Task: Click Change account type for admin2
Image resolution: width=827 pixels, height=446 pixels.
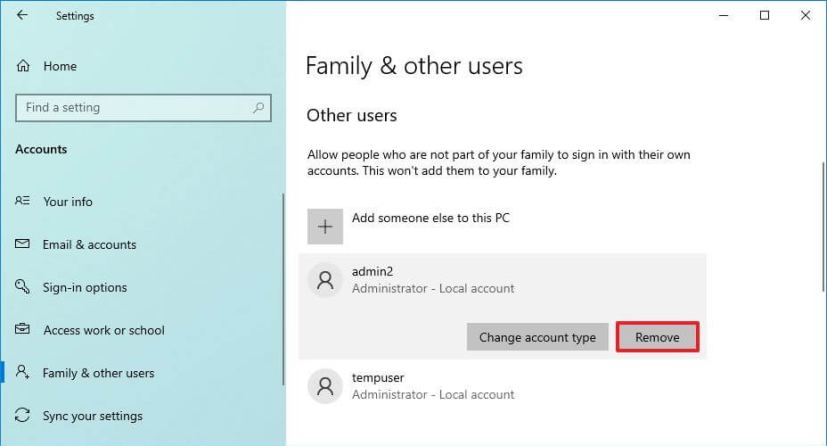Action: (537, 337)
